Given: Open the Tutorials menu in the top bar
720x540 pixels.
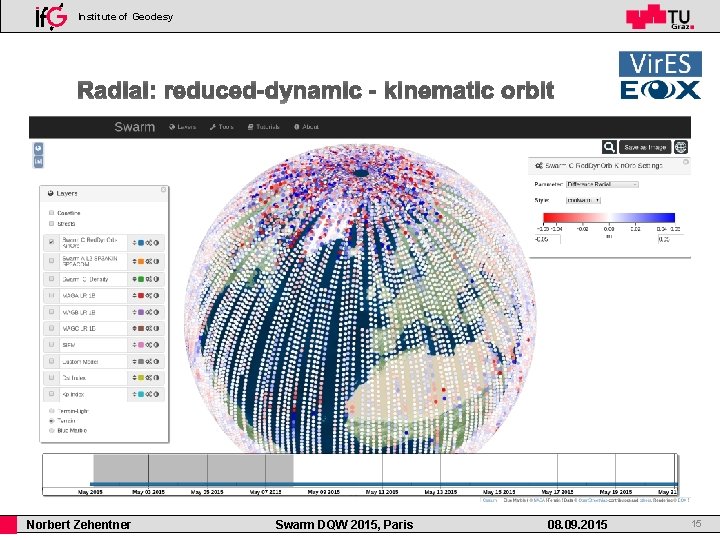Looking at the screenshot, I should tap(264, 127).
